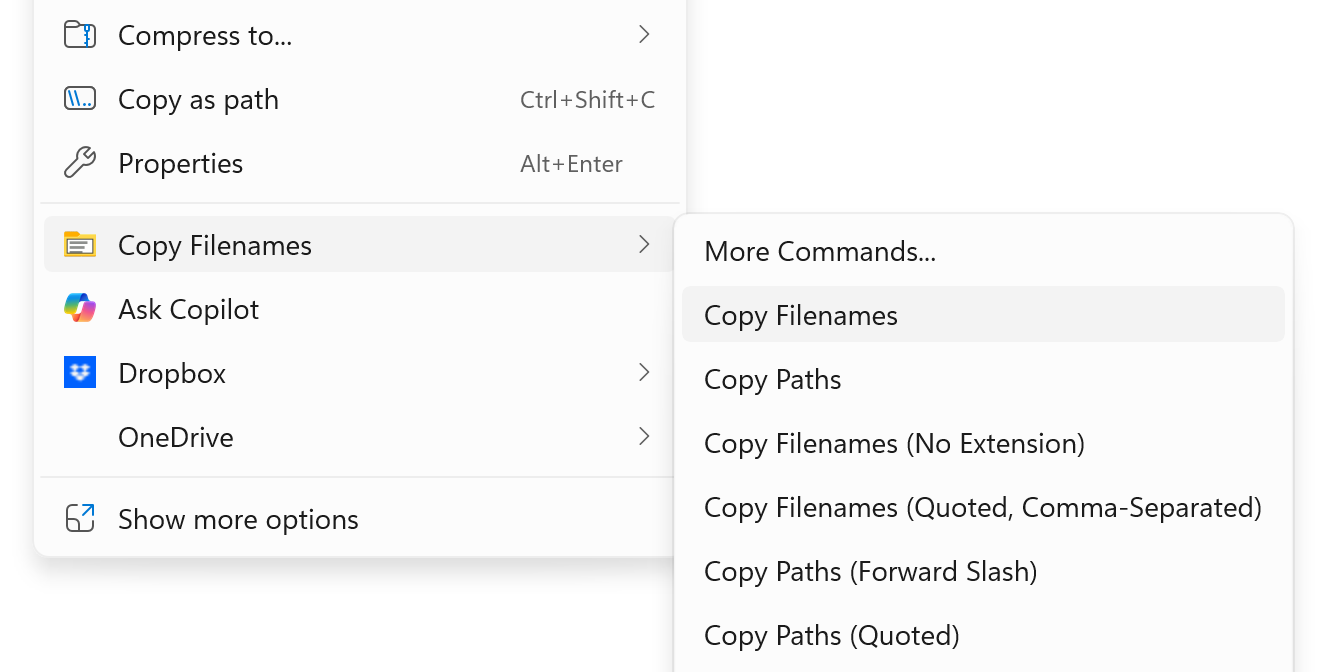Click Show more options
Screen dimensions: 1322x672
(238, 518)
